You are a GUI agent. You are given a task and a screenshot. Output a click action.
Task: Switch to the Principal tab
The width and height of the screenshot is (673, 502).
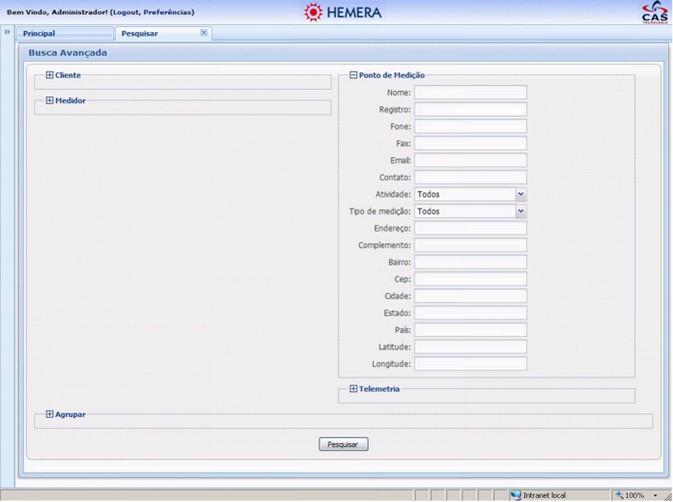[x=39, y=34]
